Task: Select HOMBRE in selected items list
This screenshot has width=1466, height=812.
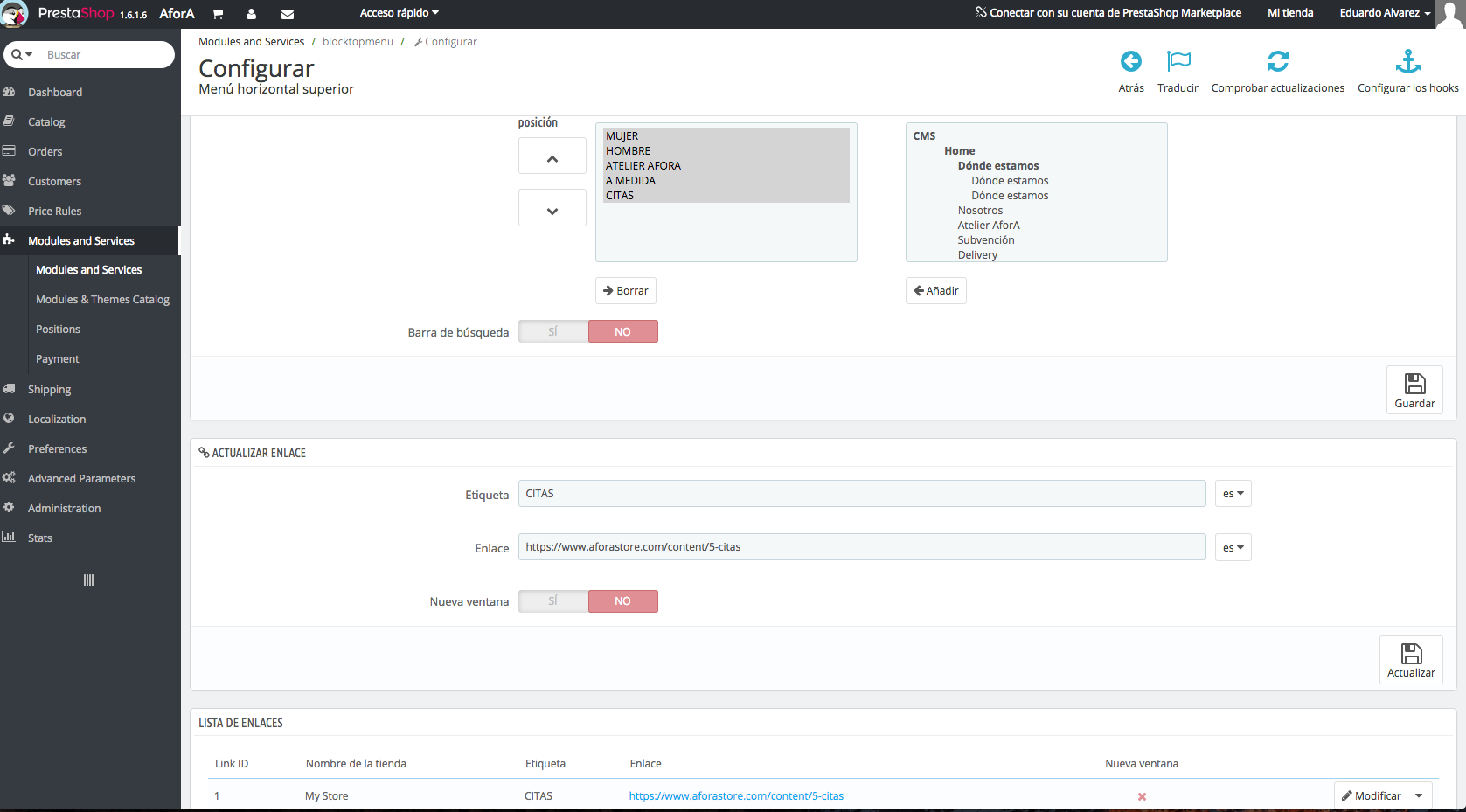Action: point(726,151)
